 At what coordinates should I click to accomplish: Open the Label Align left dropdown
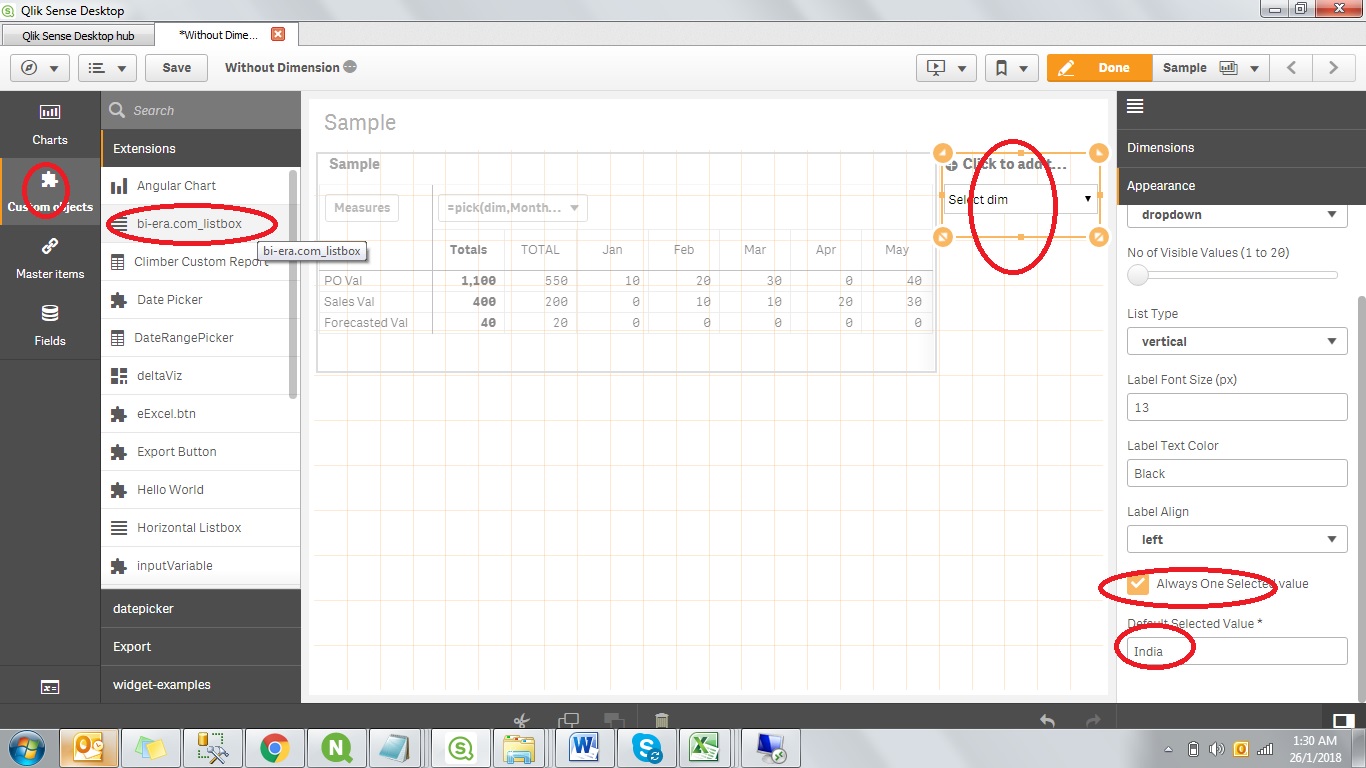[1237, 539]
